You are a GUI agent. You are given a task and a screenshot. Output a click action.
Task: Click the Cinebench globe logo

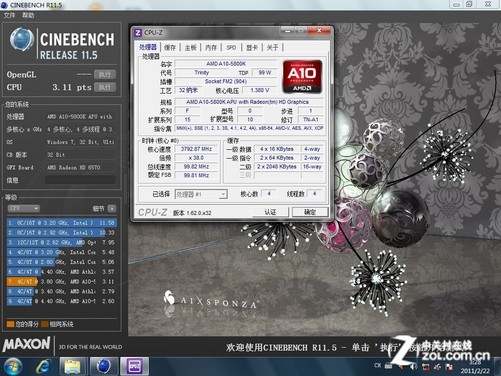click(22, 39)
